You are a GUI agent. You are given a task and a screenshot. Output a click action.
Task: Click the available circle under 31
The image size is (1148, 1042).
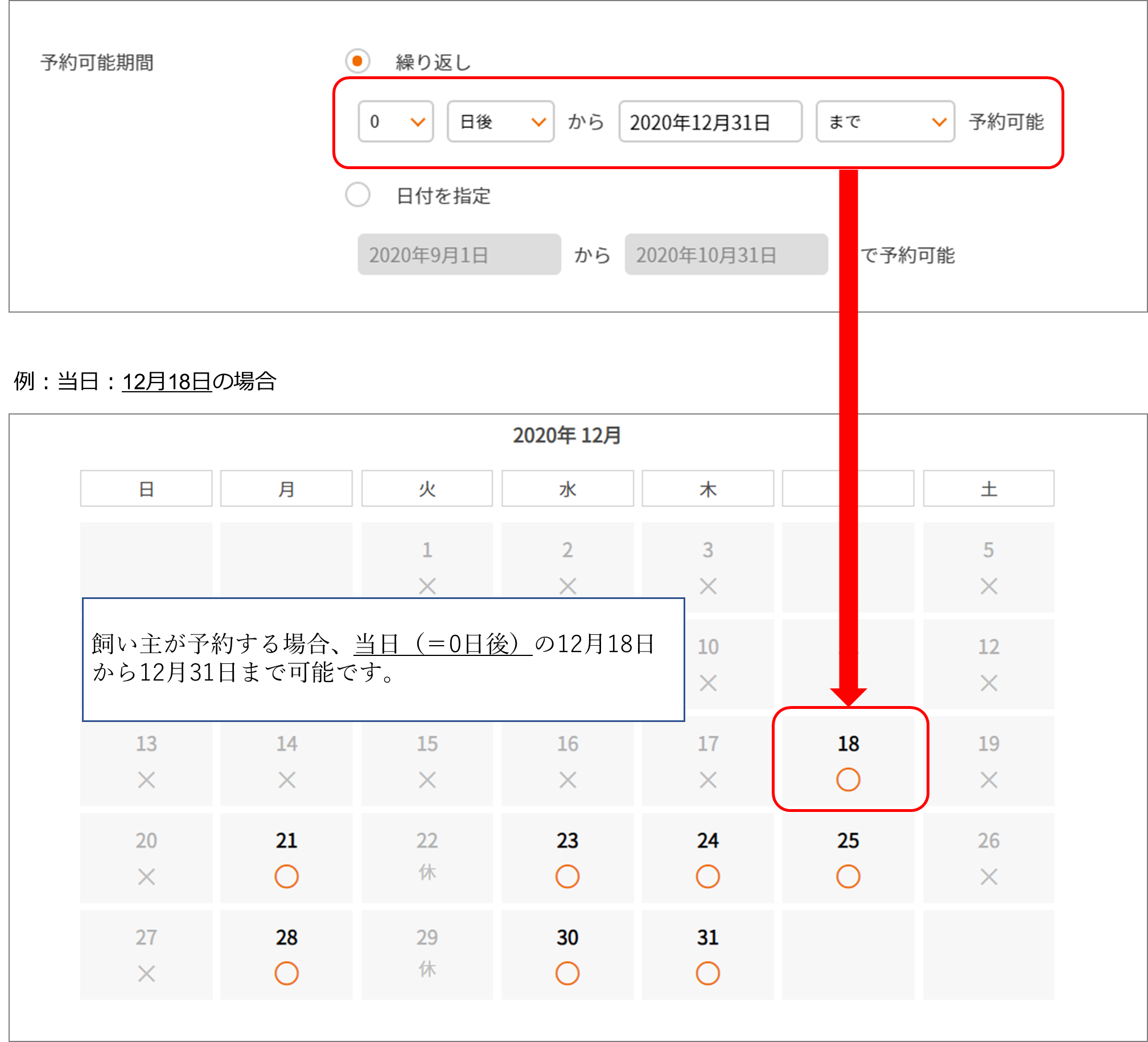pyautogui.click(x=708, y=973)
